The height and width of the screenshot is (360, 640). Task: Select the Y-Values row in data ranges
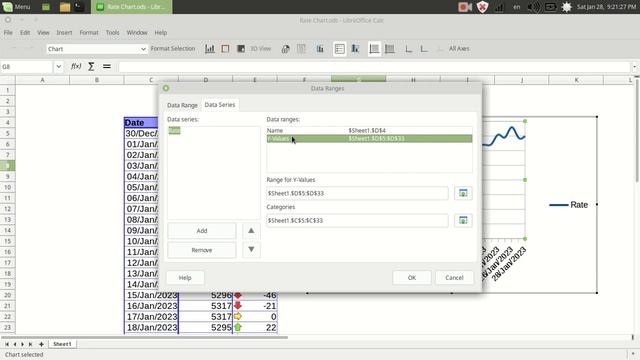(x=369, y=138)
